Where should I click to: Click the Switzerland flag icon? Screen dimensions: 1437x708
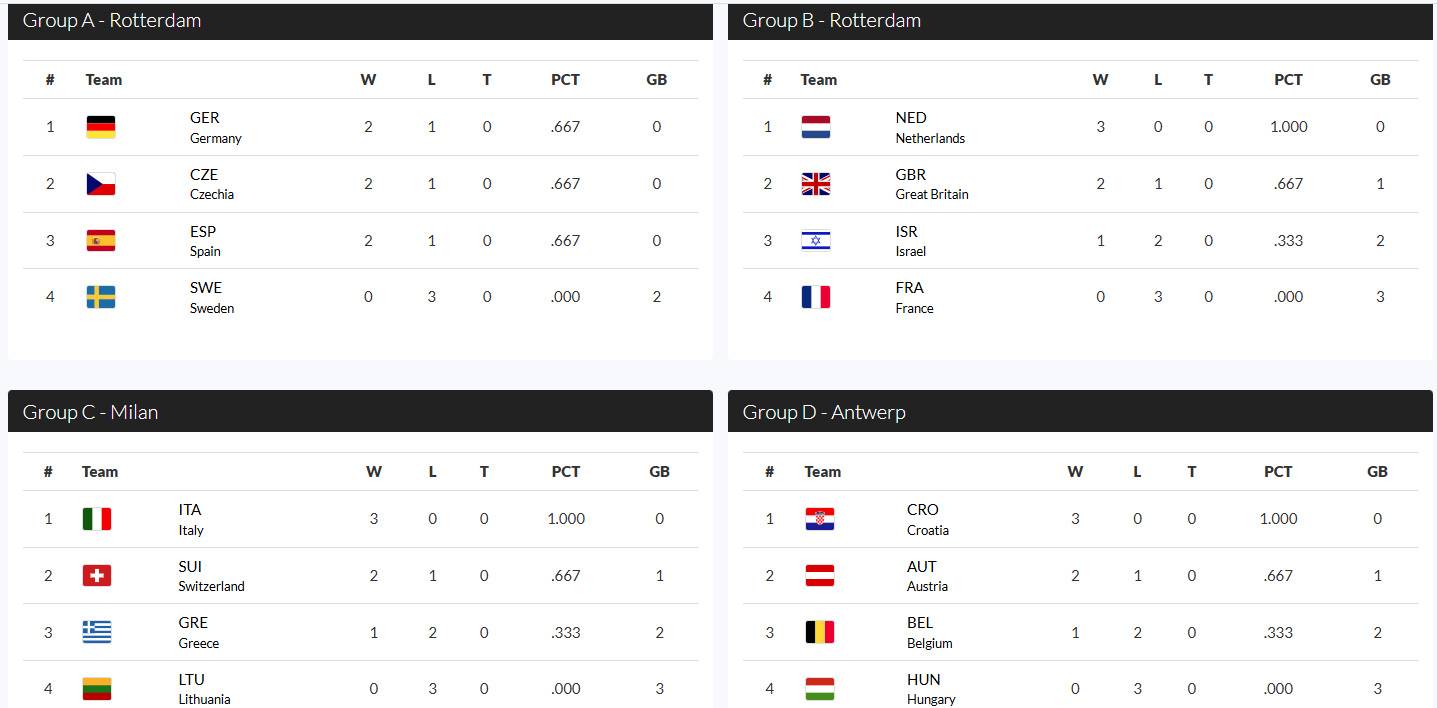coord(97,575)
